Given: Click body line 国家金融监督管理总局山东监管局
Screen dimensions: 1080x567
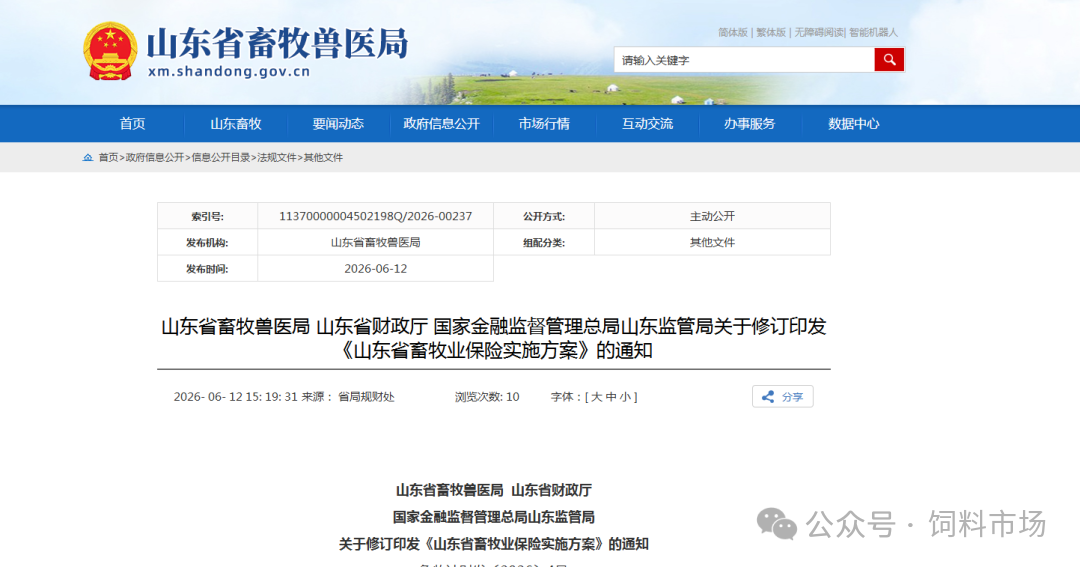Looking at the screenshot, I should tap(494, 517).
